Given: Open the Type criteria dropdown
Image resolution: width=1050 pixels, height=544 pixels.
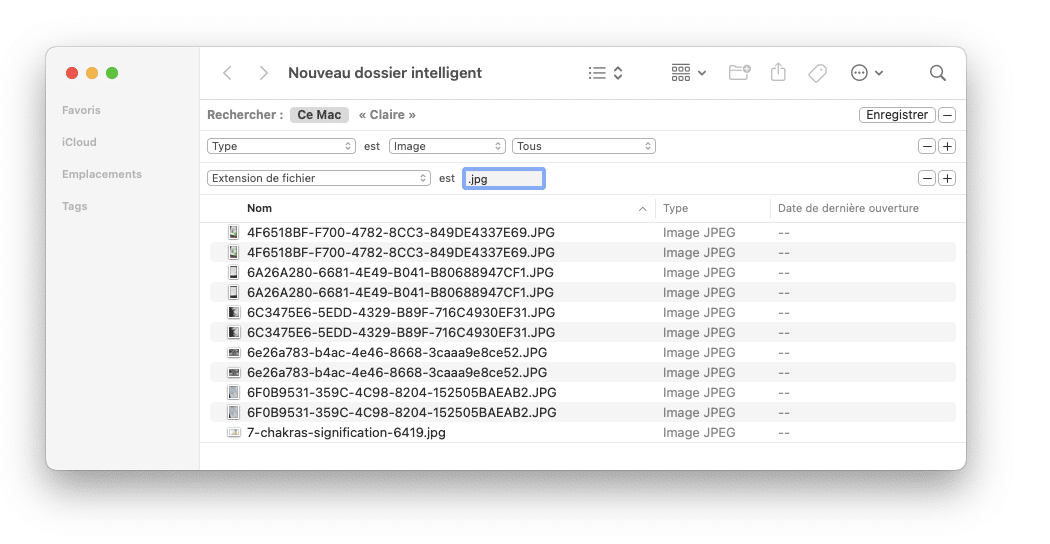Looking at the screenshot, I should 281,146.
